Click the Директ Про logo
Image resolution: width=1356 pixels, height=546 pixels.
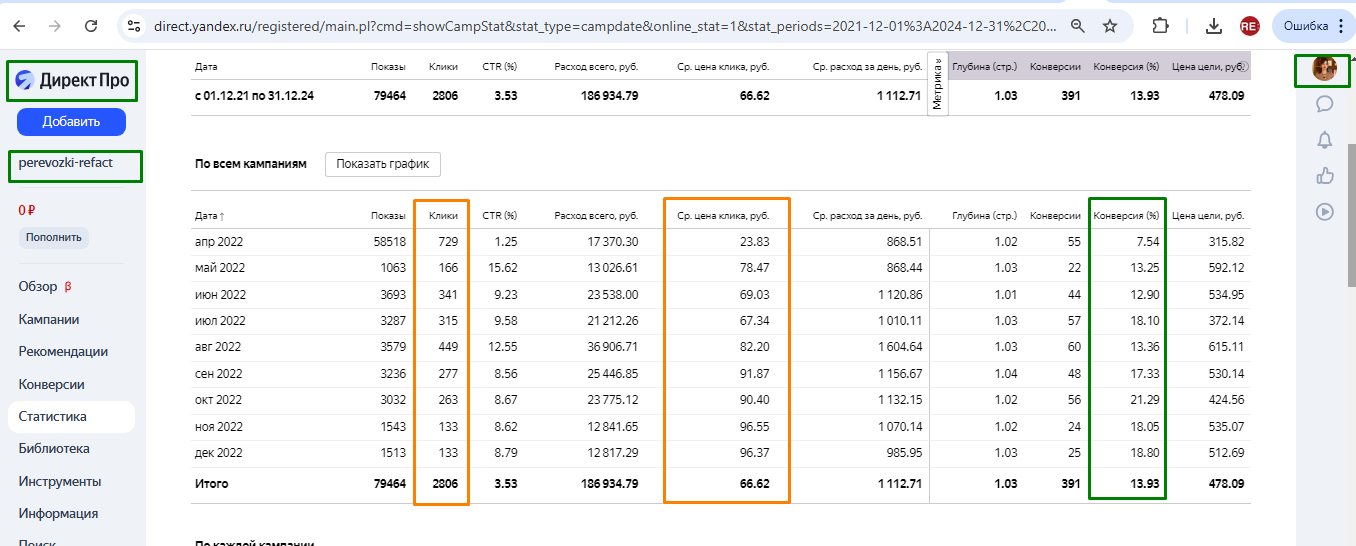click(x=72, y=80)
